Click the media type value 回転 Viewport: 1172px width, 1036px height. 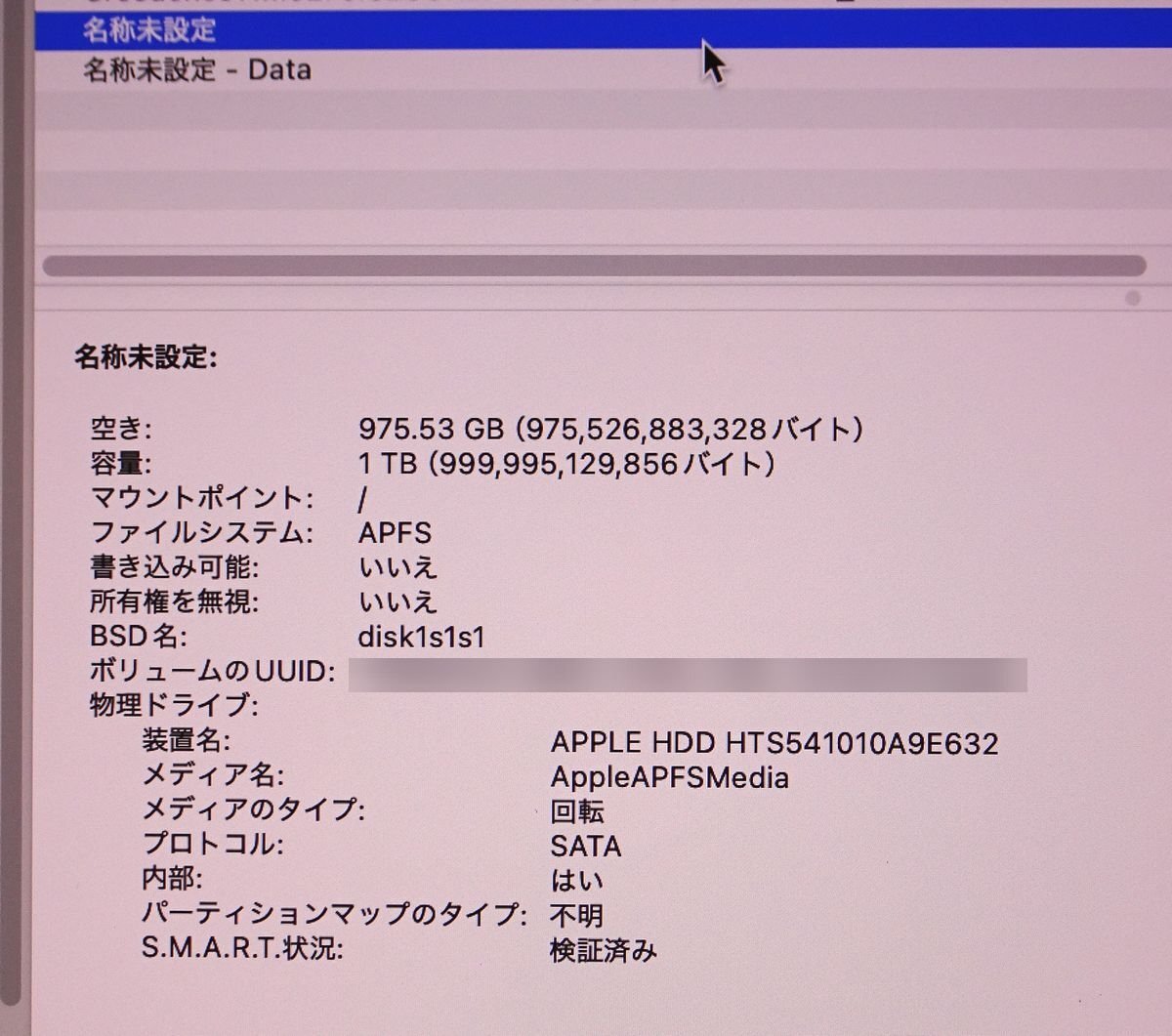point(577,811)
